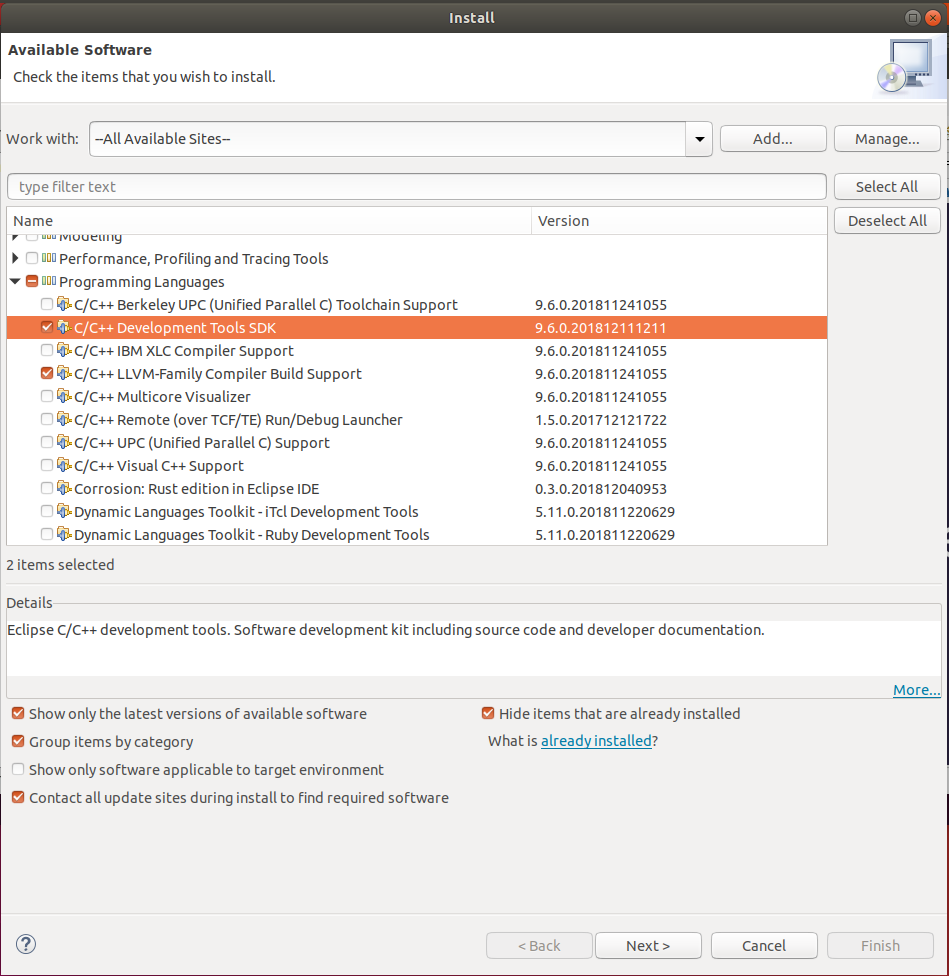The image size is (949, 976).
Task: Open the More... details link
Action: click(916, 690)
